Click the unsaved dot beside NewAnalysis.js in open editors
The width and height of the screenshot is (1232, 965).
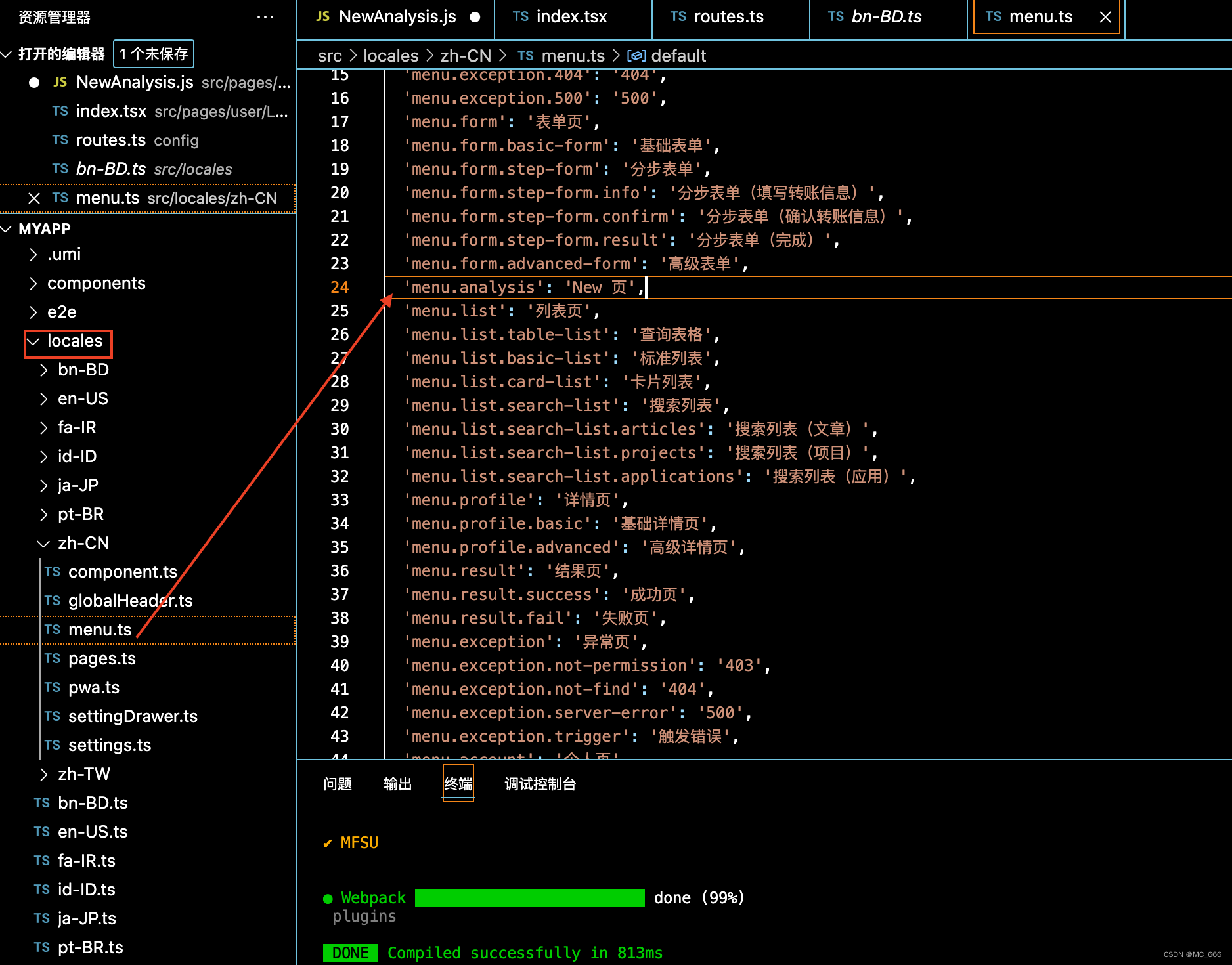(x=34, y=83)
